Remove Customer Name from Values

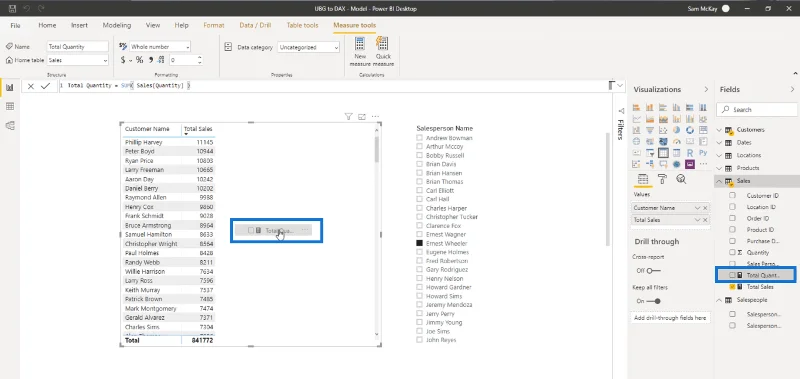(x=705, y=208)
